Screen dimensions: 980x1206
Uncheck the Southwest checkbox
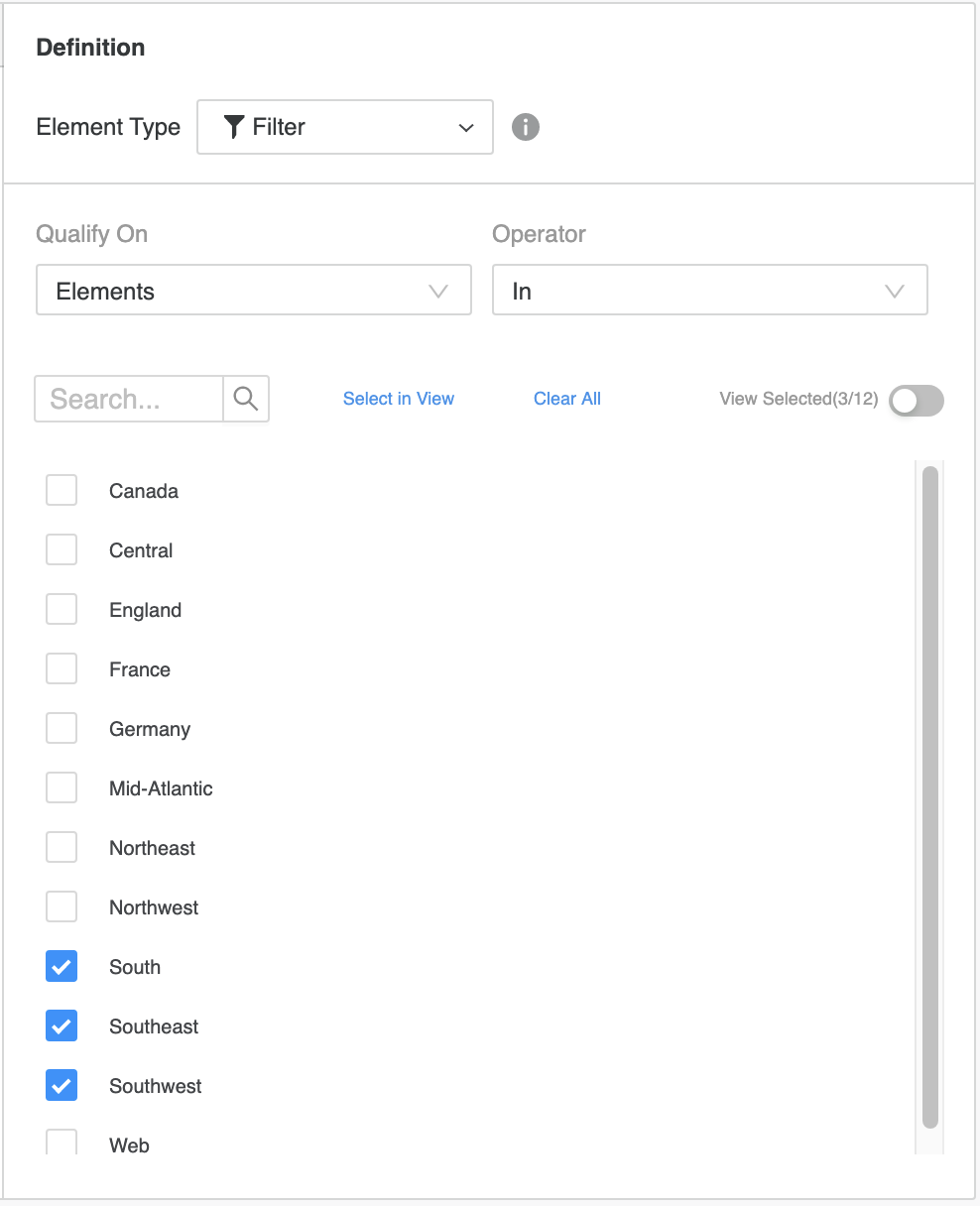[61, 1085]
